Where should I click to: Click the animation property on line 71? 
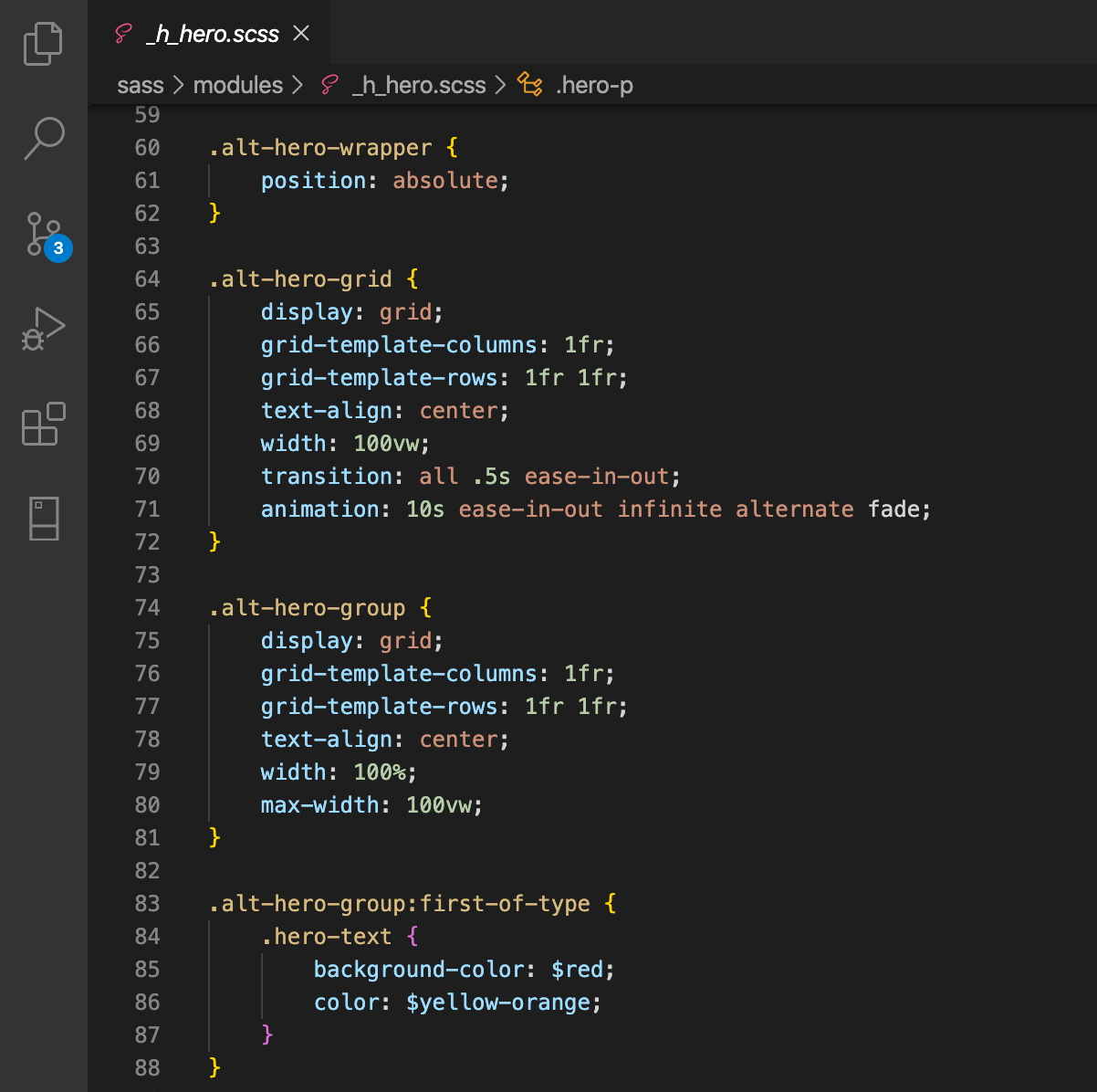coord(320,509)
